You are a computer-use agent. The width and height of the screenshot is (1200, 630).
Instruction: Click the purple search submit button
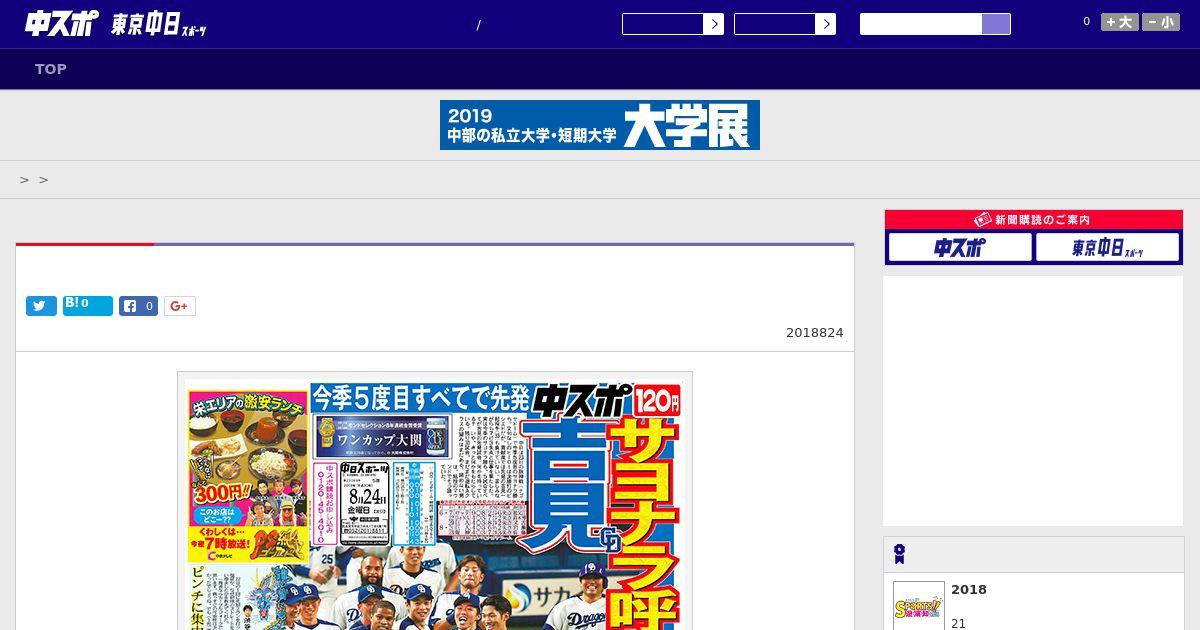point(996,24)
